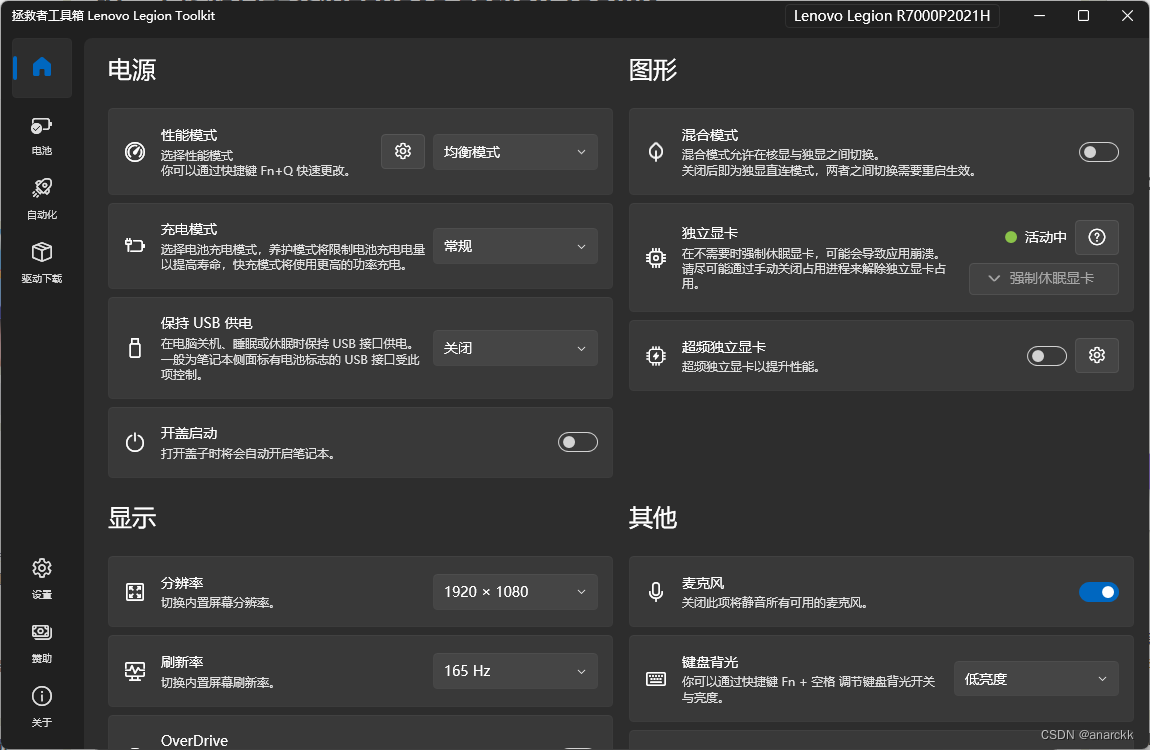Open 设置 settings in sidebar
The height and width of the screenshot is (750, 1150).
(x=42, y=578)
